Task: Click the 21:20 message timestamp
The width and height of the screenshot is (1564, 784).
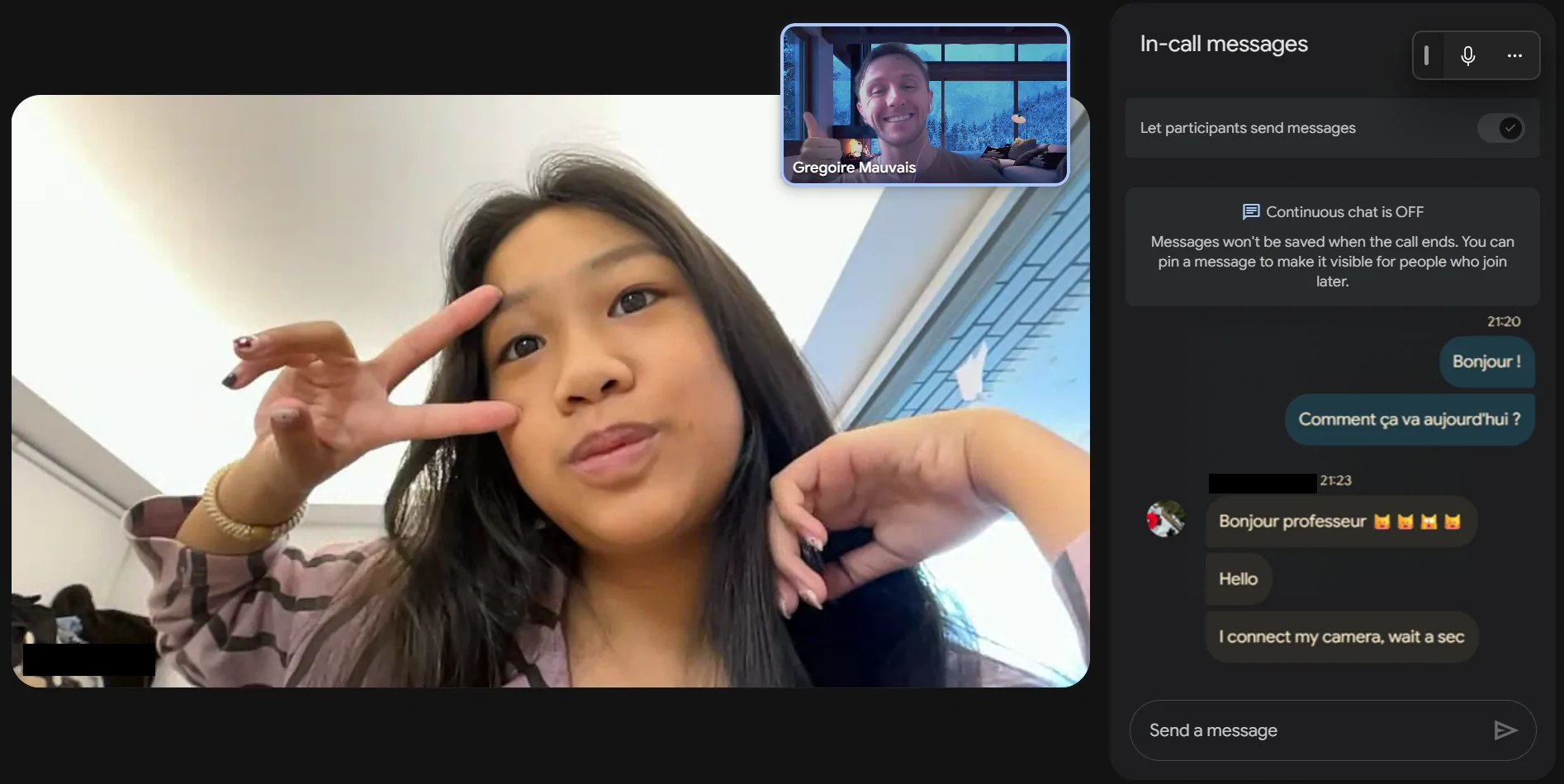Action: pyautogui.click(x=1503, y=322)
